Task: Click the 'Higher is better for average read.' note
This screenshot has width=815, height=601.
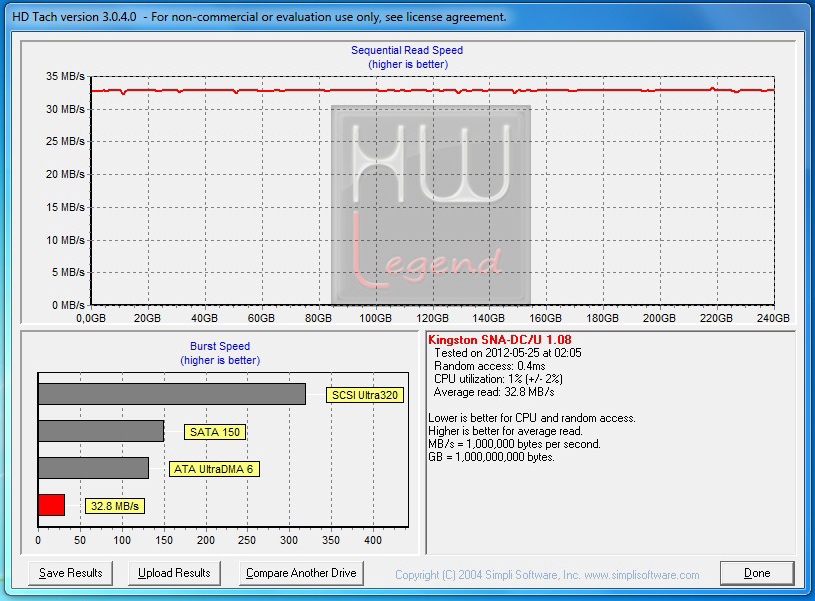Action: point(505,431)
